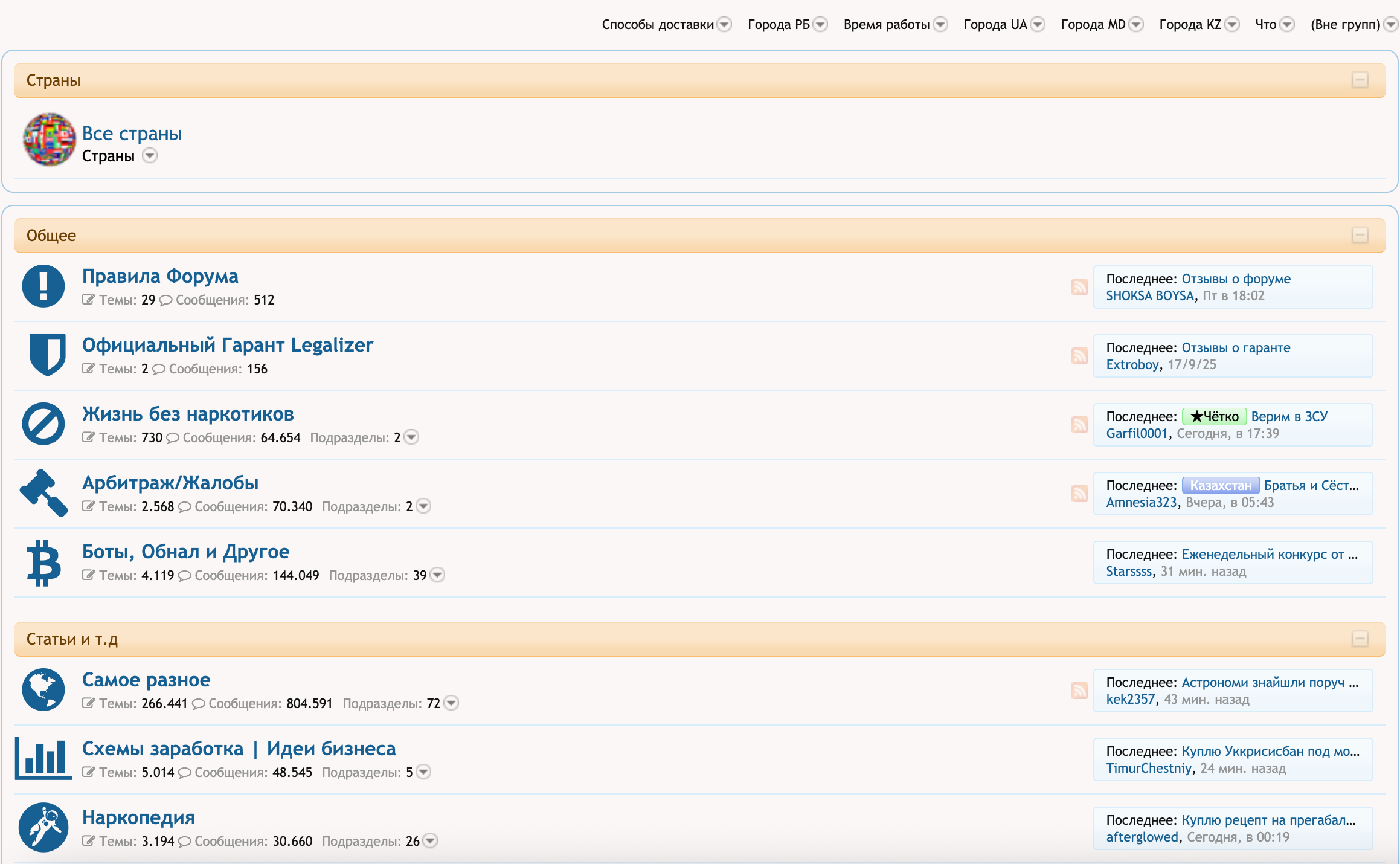
Task: Open RSS feed for Самое разное
Action: click(1079, 691)
